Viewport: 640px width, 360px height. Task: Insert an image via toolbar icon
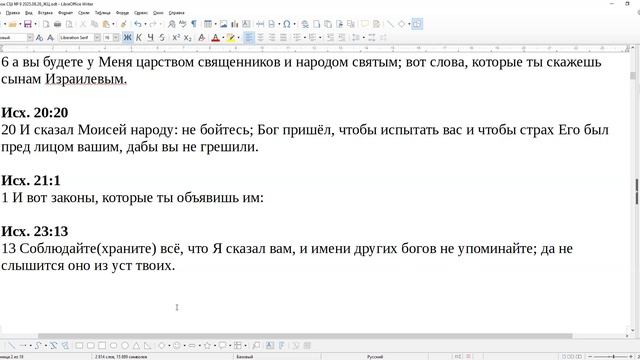(x=223, y=24)
